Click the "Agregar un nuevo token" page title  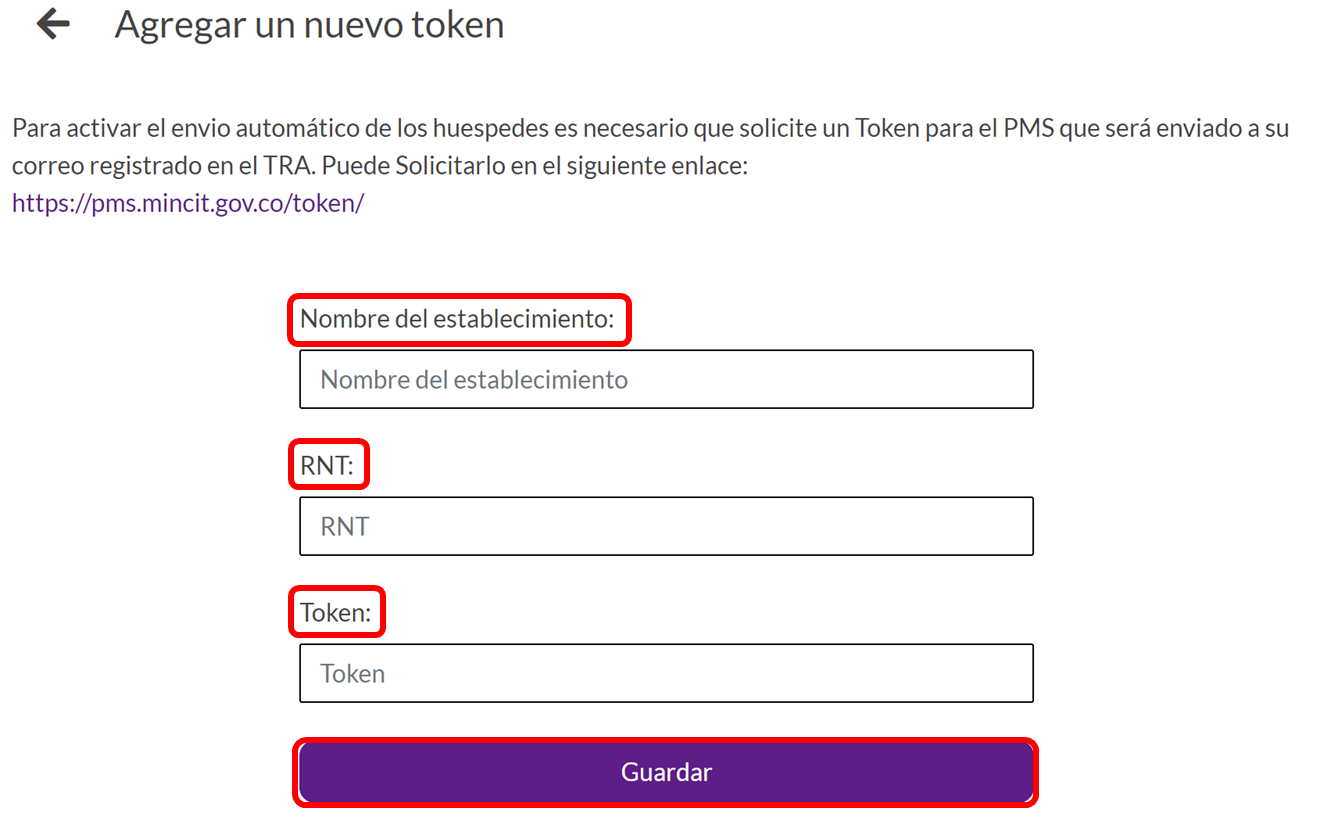[309, 24]
